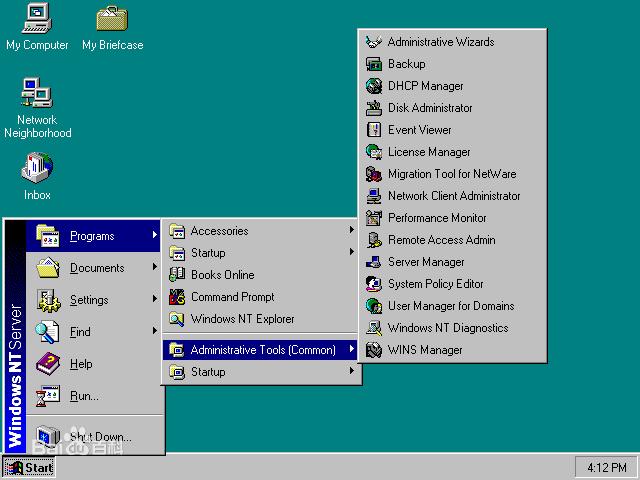Image resolution: width=640 pixels, height=480 pixels.
Task: Click the System Policy Editor icon
Action: 373,284
